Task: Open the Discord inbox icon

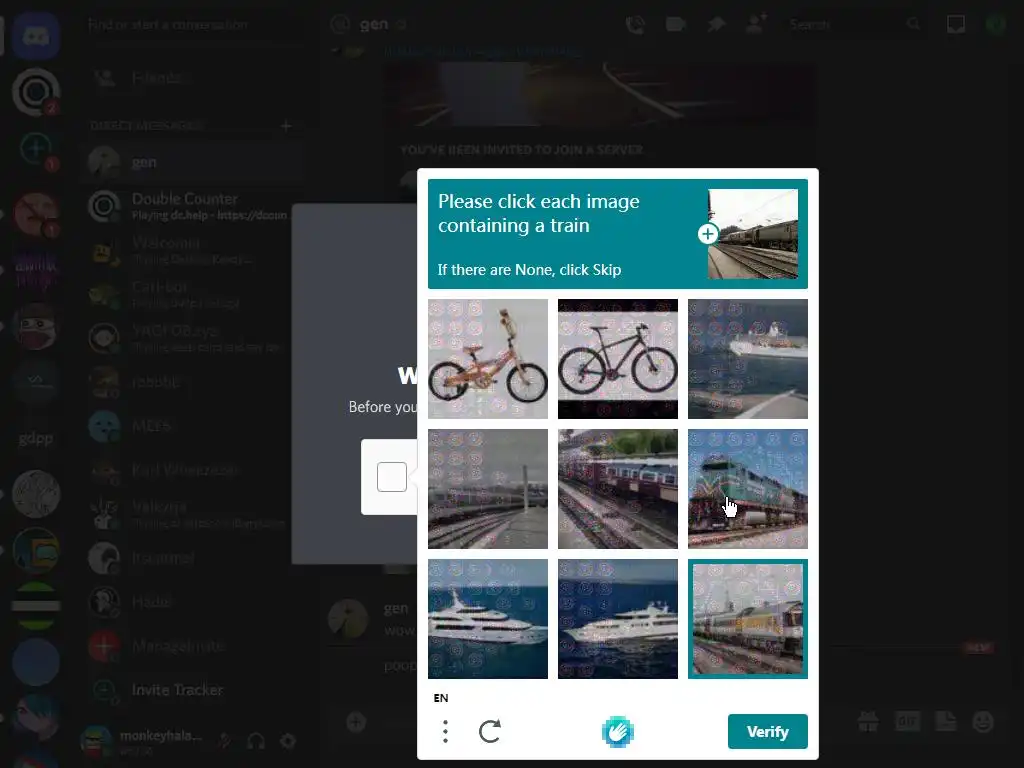Action: coord(955,25)
